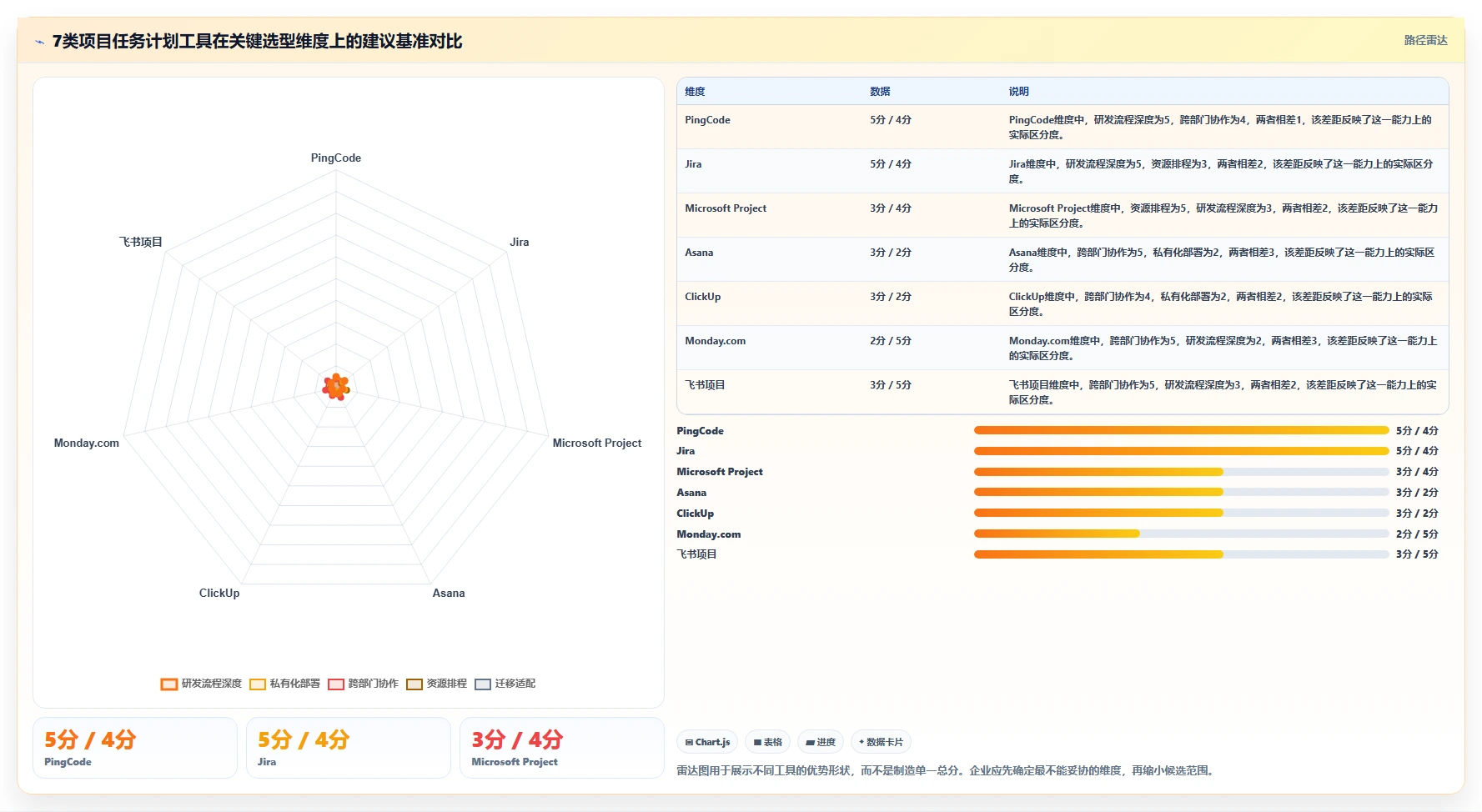Click the ClickUp progress bar
Viewport: 1482px width, 812px height.
(1181, 513)
